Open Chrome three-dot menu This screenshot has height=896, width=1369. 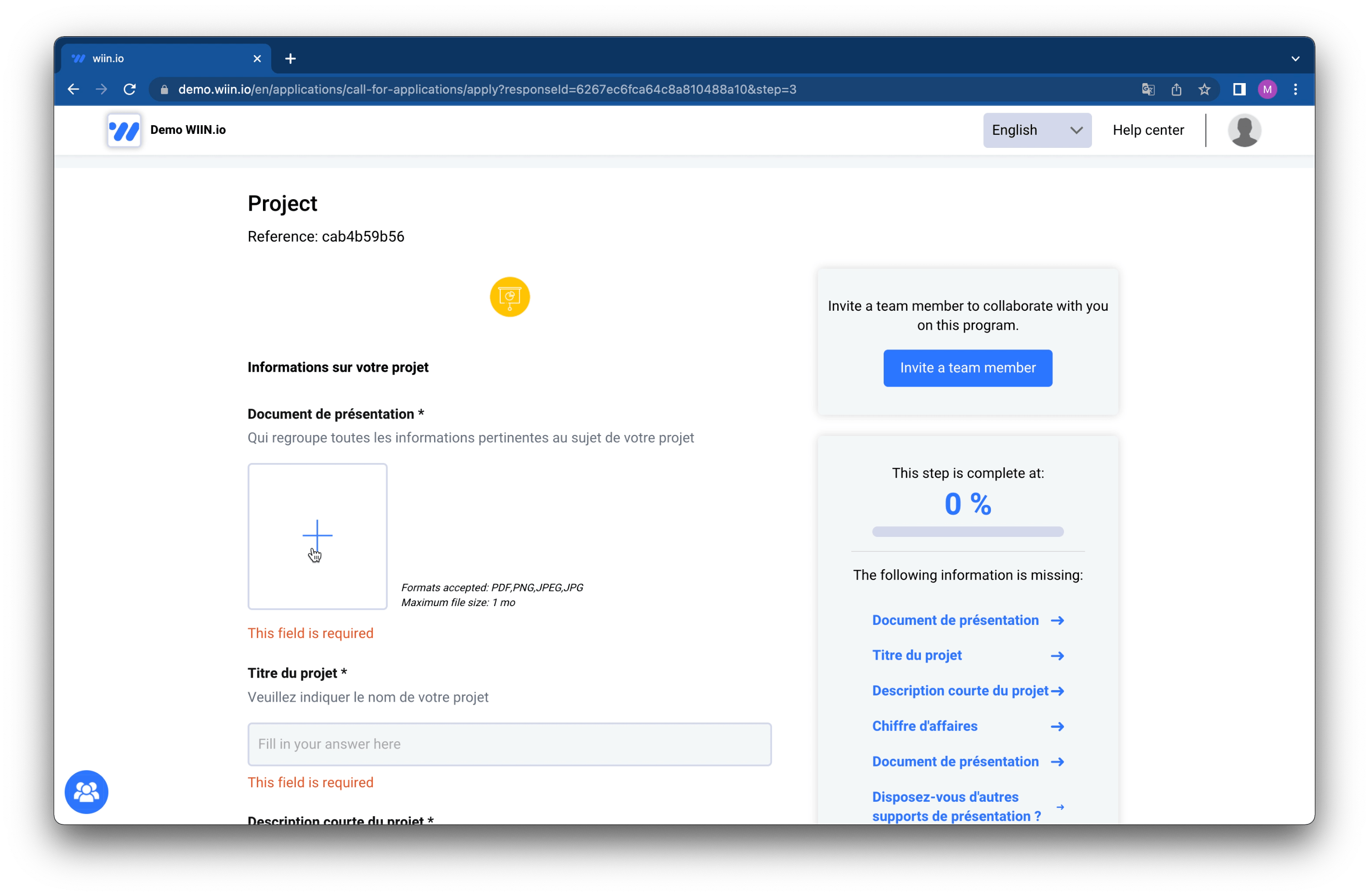pos(1296,89)
